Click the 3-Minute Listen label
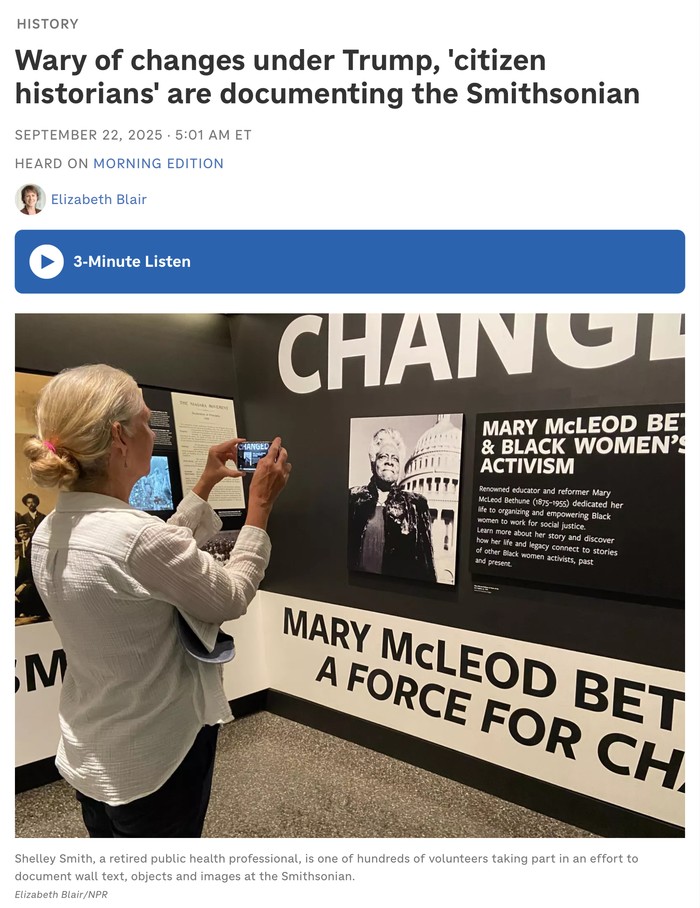Screen dimensions: 700x908 tap(131, 262)
